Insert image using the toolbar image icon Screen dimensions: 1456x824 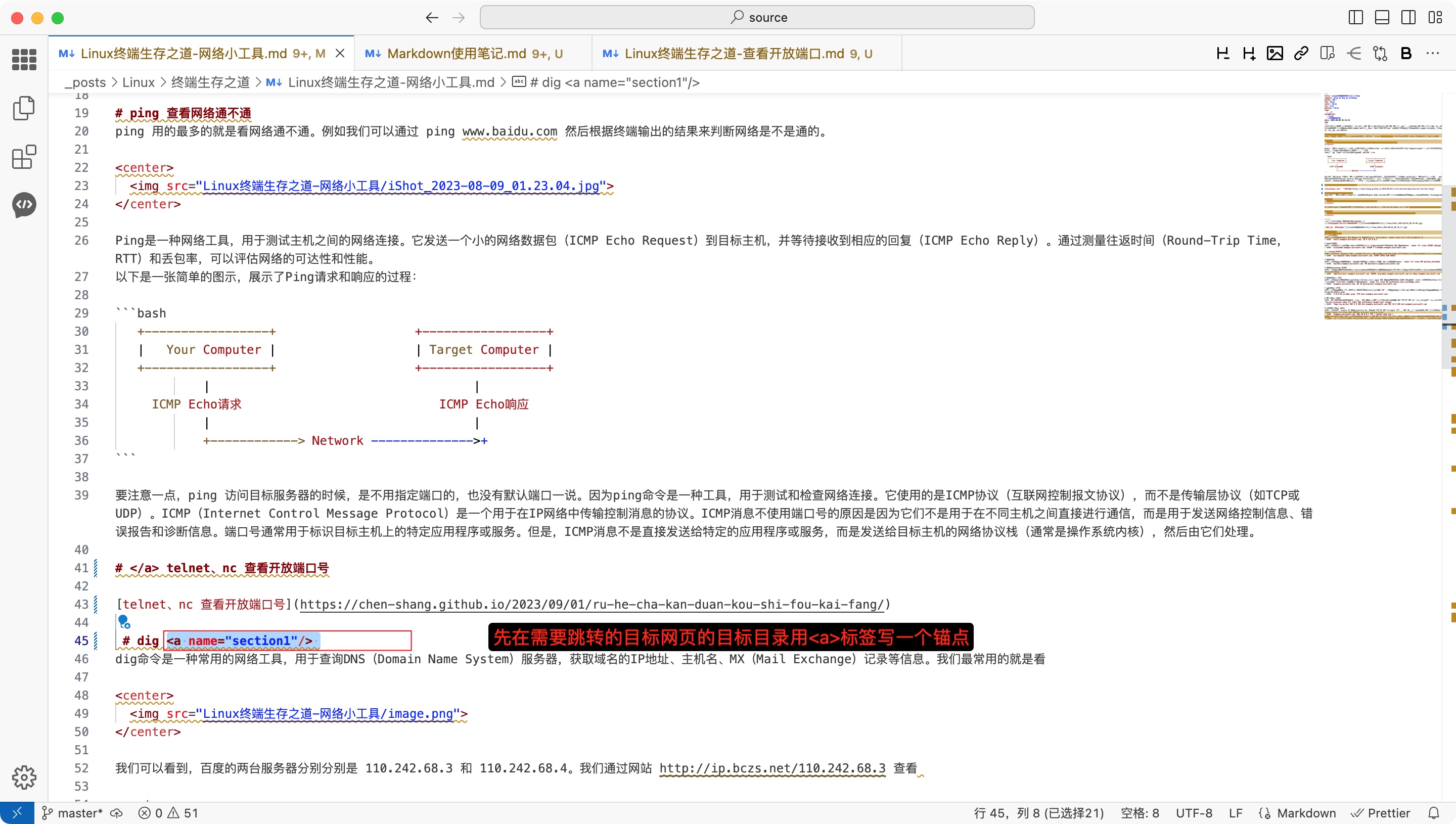(1275, 54)
